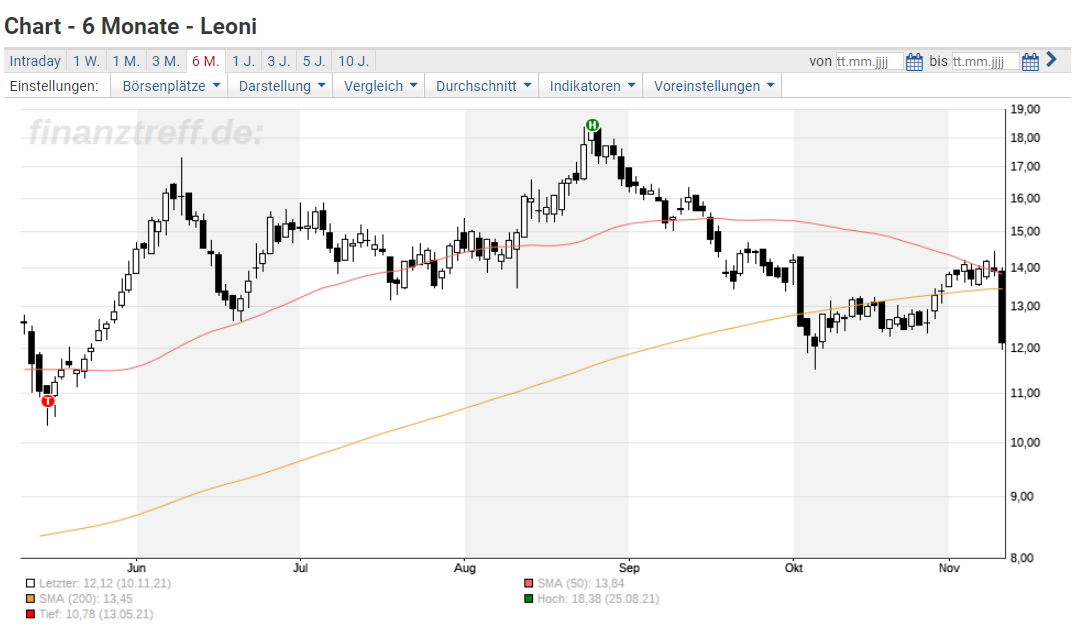Click the 9,00 price axis label
The height and width of the screenshot is (630, 1078).
(x=1022, y=496)
